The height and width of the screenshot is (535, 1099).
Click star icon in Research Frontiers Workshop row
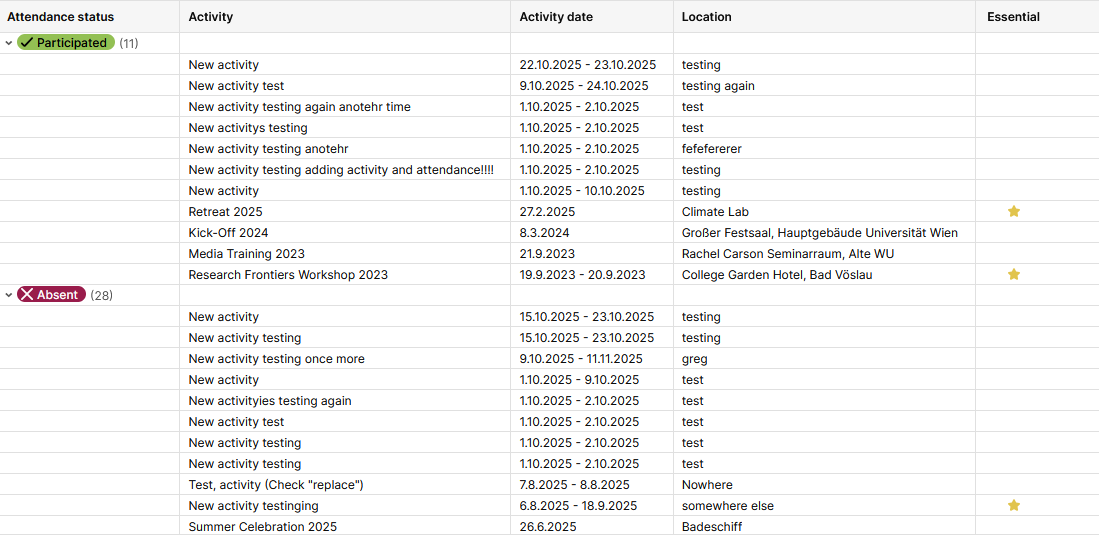1013,275
